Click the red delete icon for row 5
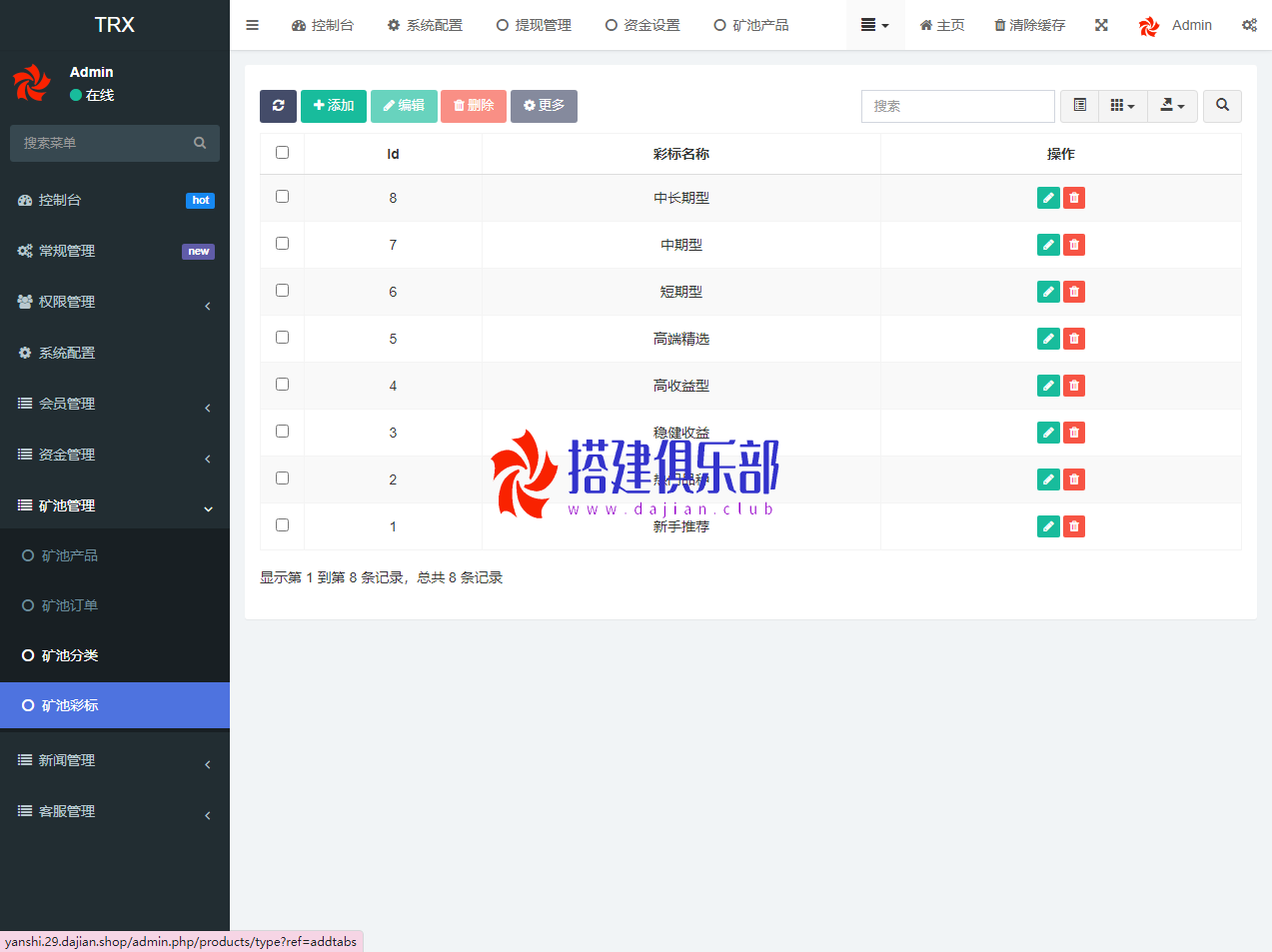This screenshot has width=1272, height=952. point(1074,339)
